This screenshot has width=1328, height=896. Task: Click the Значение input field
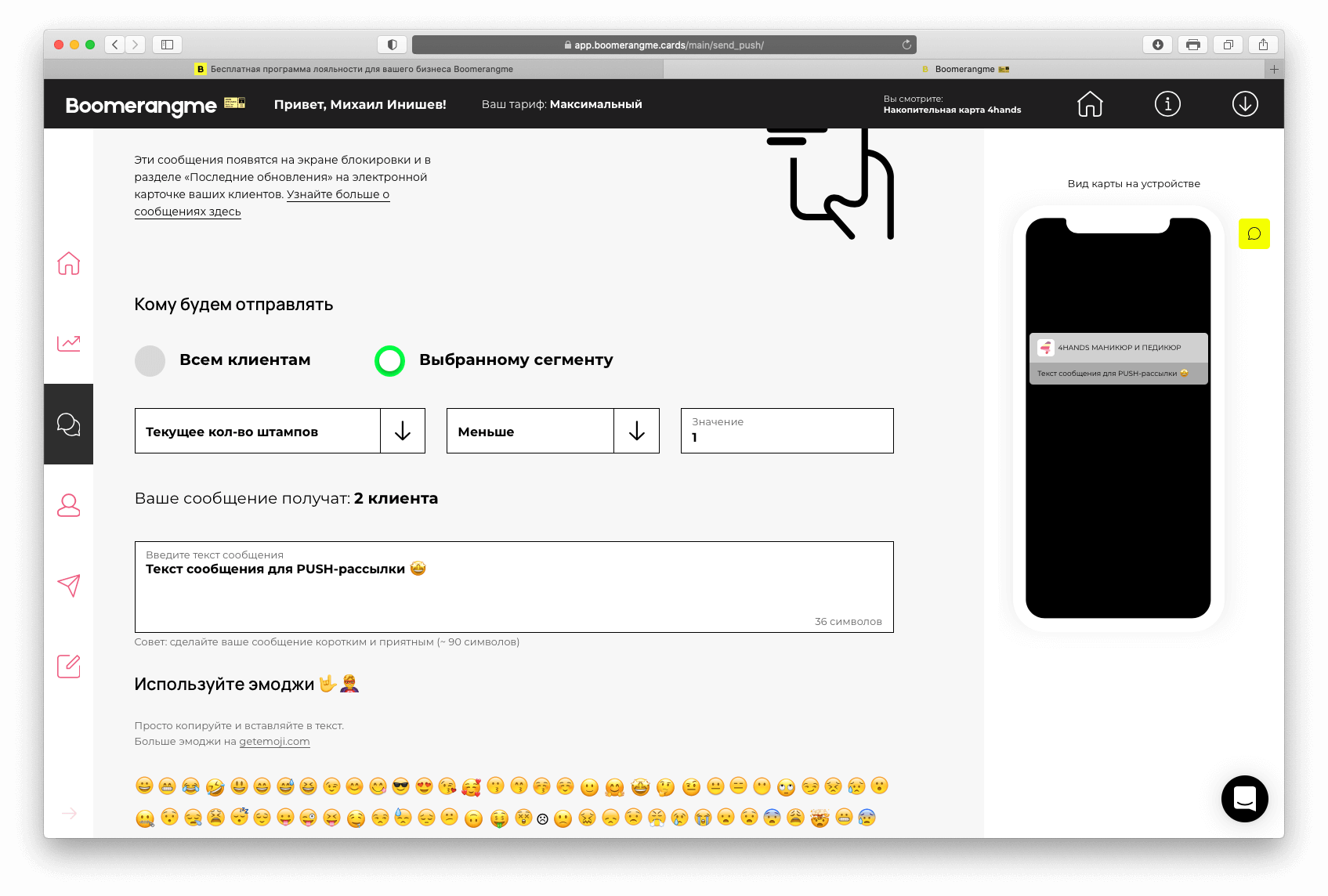point(787,431)
